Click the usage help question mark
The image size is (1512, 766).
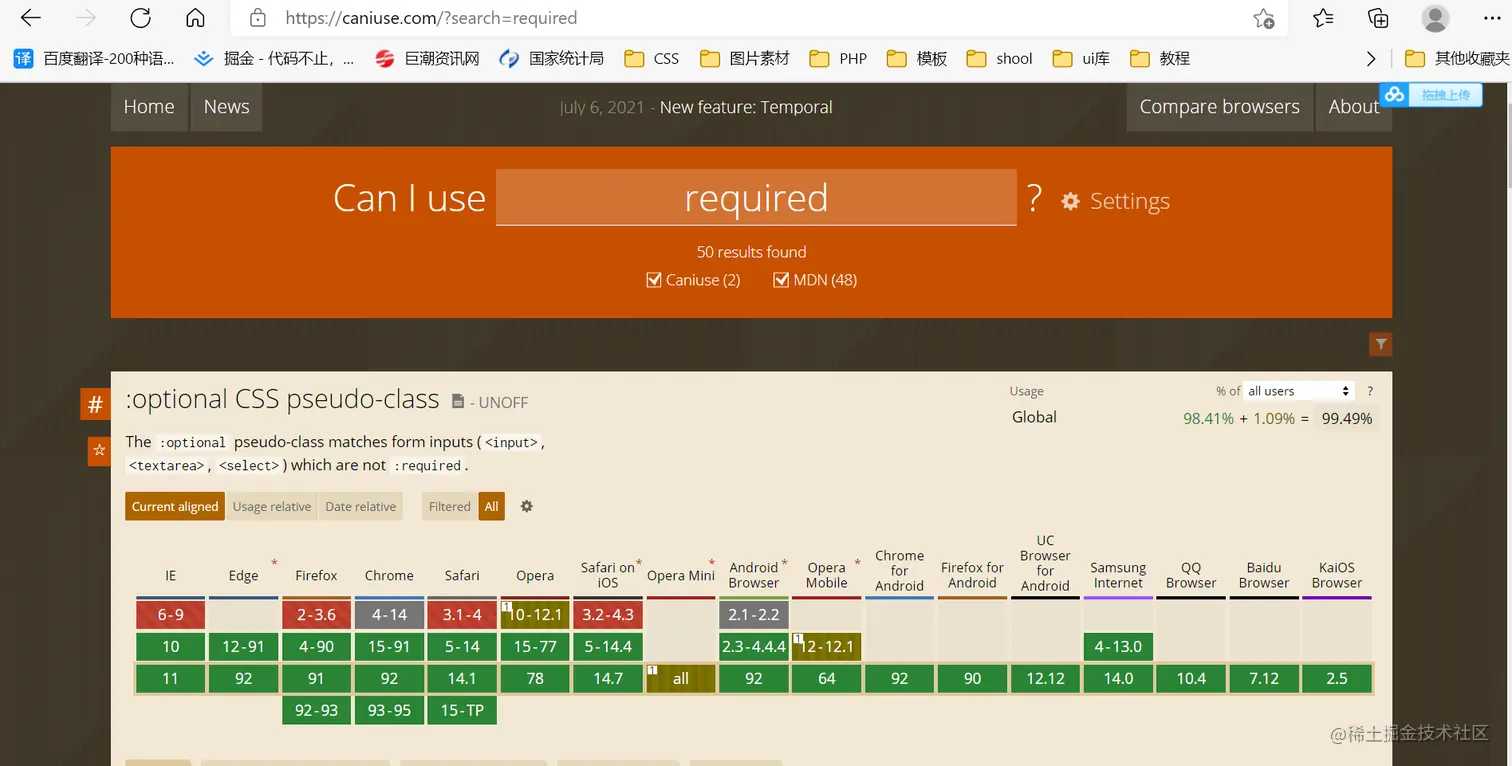coord(1370,391)
